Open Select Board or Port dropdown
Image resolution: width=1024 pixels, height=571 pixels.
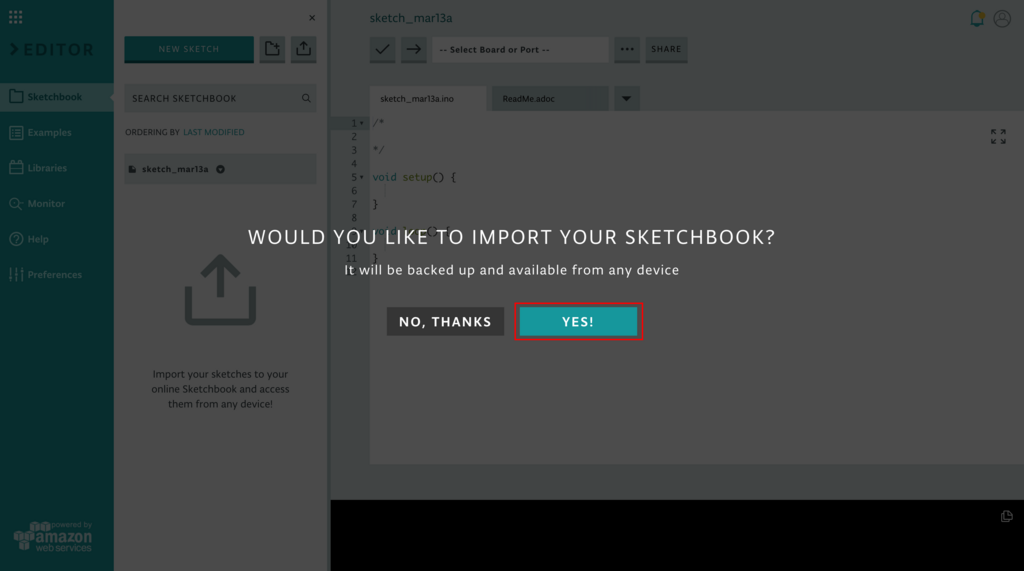coord(520,50)
